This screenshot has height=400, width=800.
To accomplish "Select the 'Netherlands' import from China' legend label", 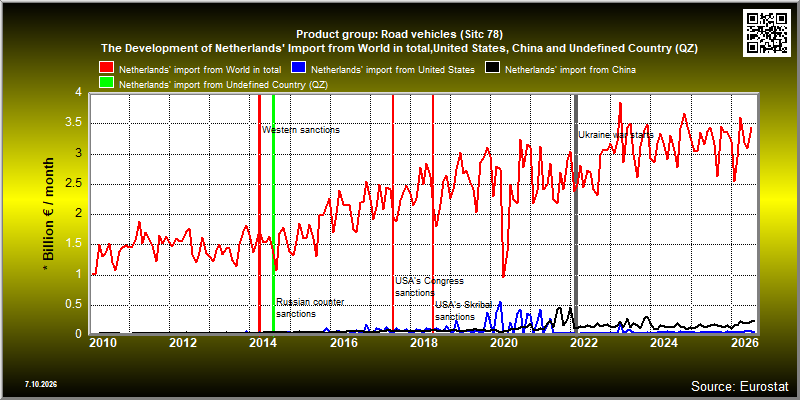I will [570, 70].
